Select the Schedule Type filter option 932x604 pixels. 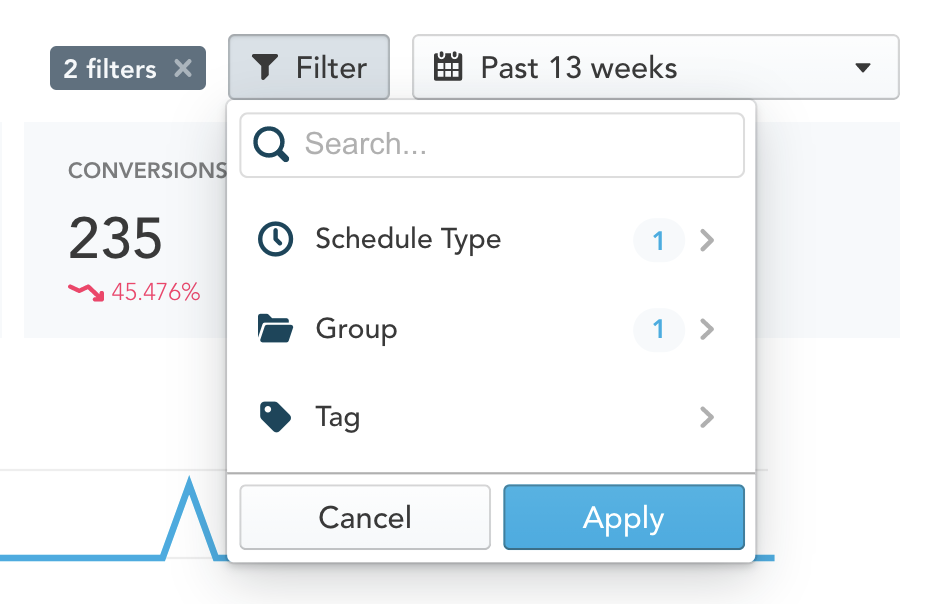click(491, 240)
